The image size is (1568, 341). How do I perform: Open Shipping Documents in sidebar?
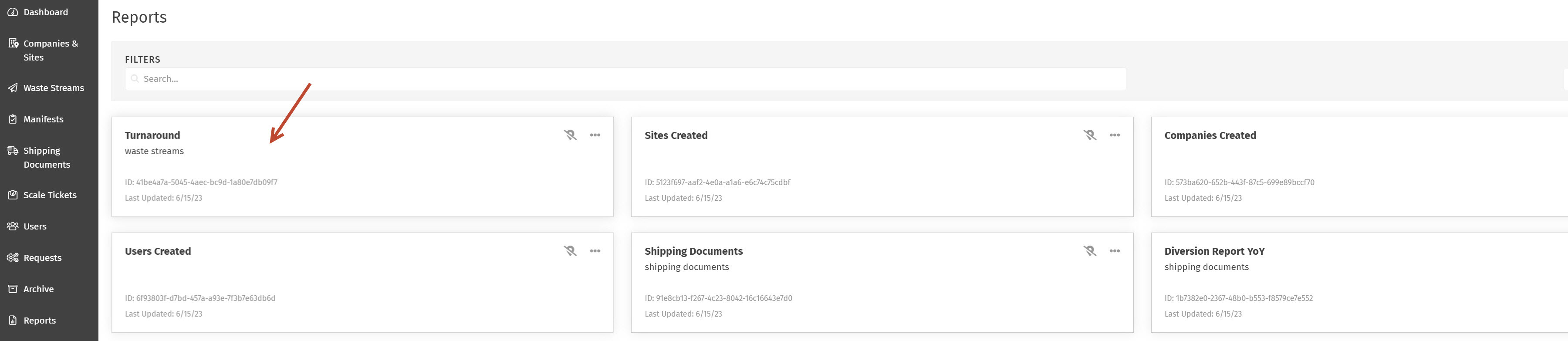(x=47, y=158)
